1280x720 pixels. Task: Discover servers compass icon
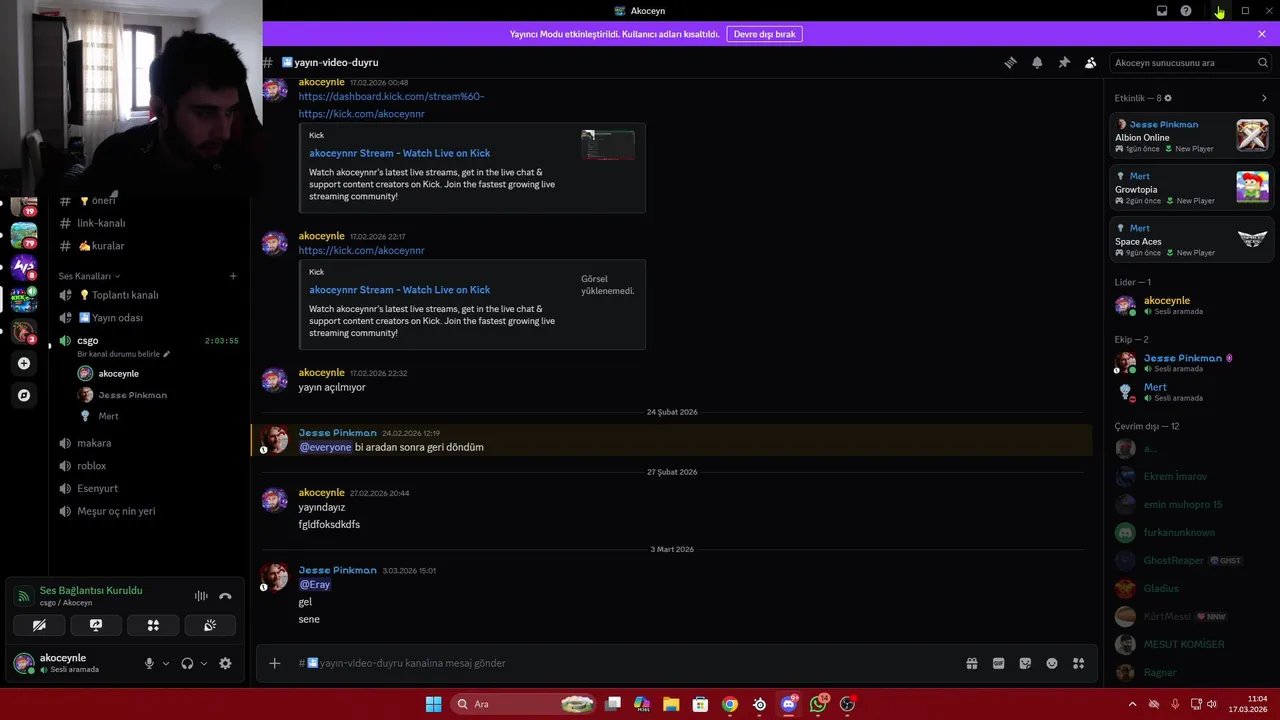point(24,395)
